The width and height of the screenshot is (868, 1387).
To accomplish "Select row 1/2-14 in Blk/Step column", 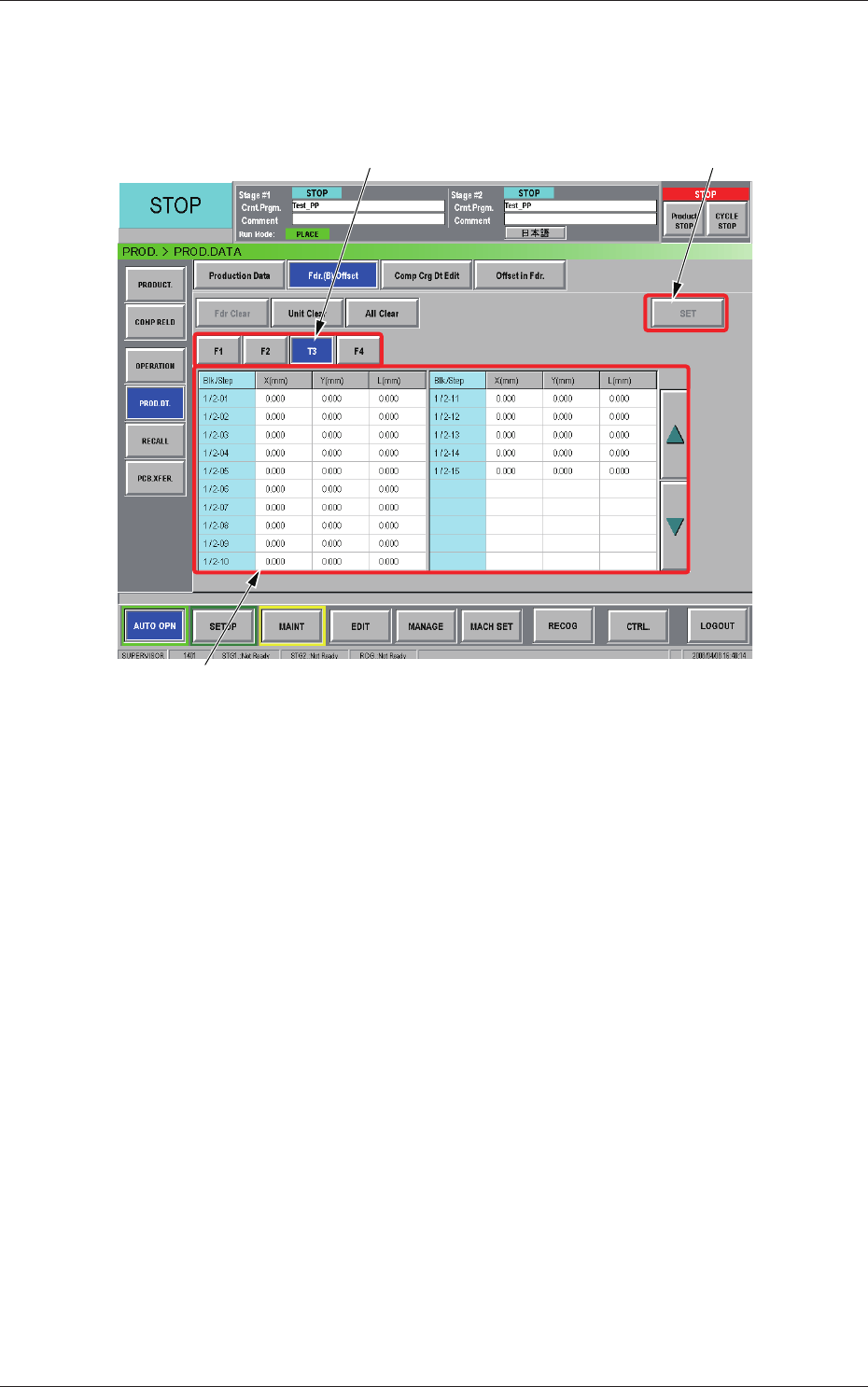I will [457, 453].
